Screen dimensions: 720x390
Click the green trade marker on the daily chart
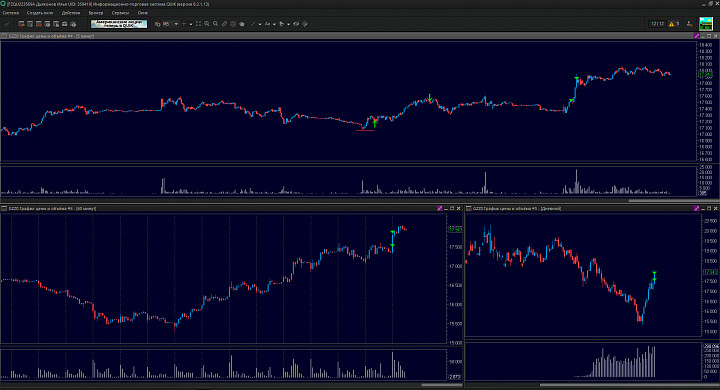654,277
